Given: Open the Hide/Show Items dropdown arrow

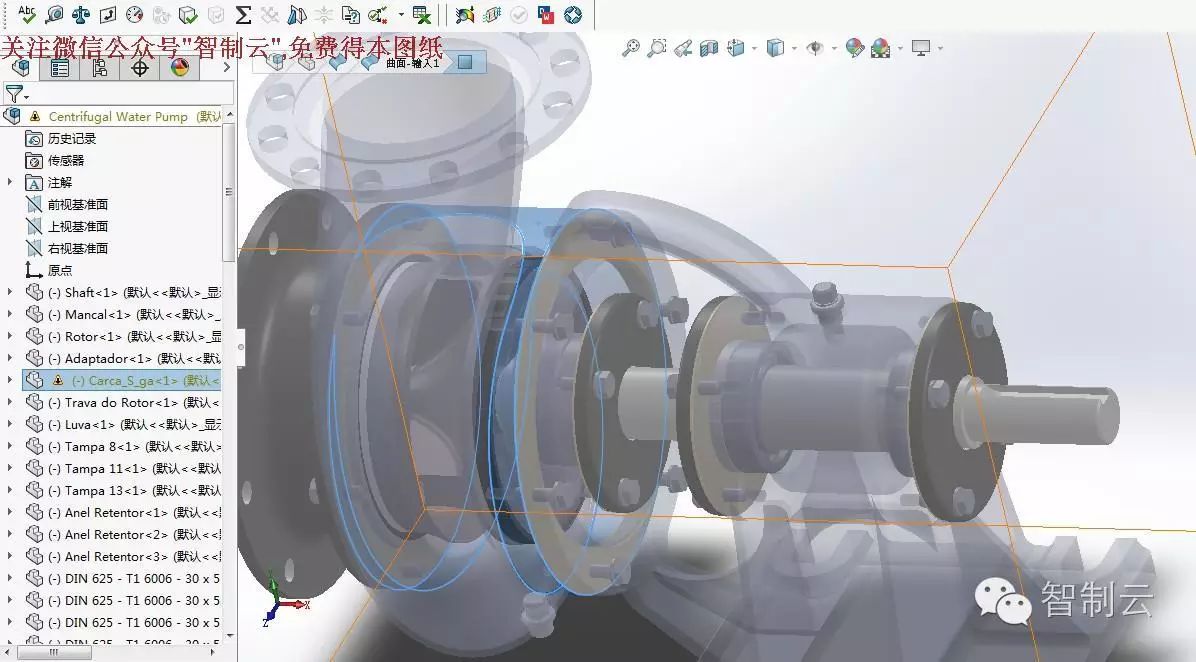Looking at the screenshot, I should pyautogui.click(x=834, y=49).
